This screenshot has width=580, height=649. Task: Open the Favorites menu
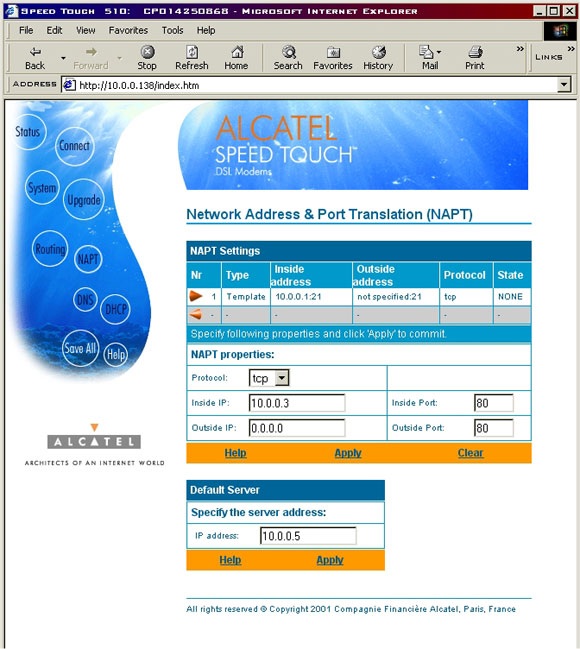tap(128, 30)
